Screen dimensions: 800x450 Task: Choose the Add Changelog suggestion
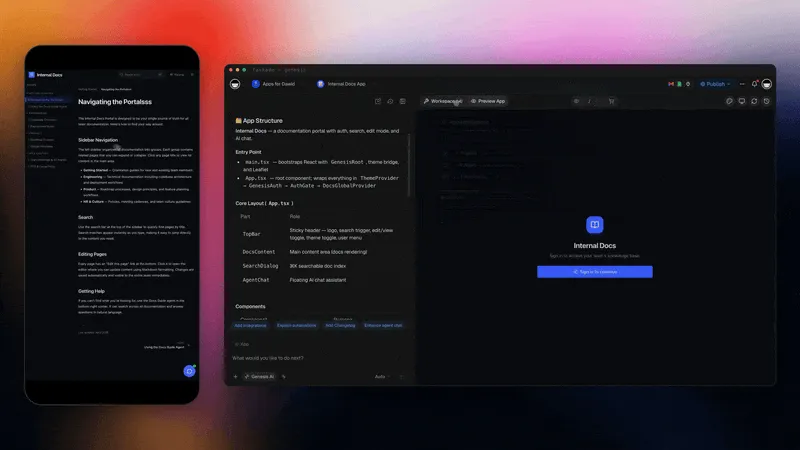pos(340,326)
